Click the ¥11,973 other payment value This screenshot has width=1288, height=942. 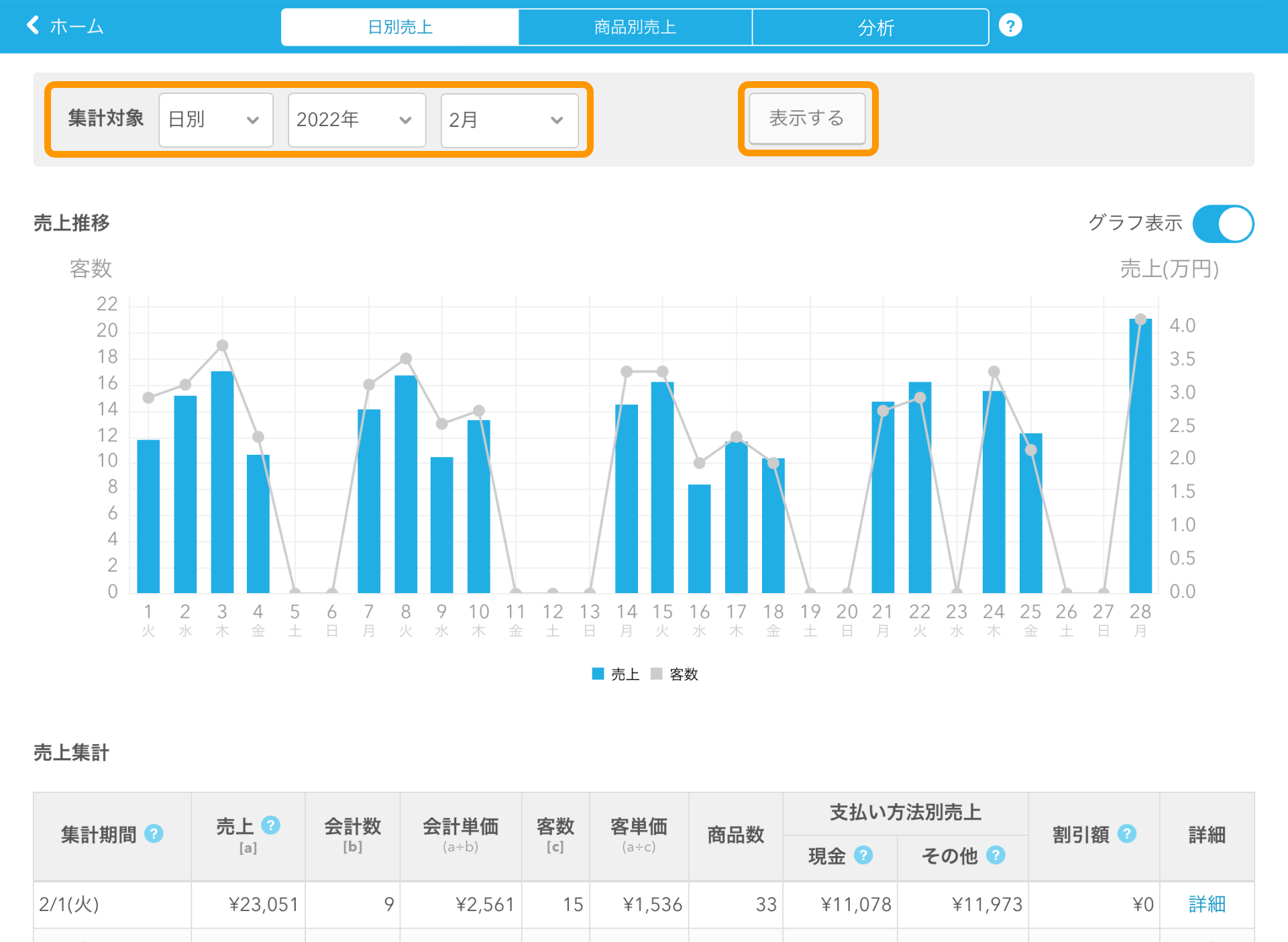click(x=987, y=904)
